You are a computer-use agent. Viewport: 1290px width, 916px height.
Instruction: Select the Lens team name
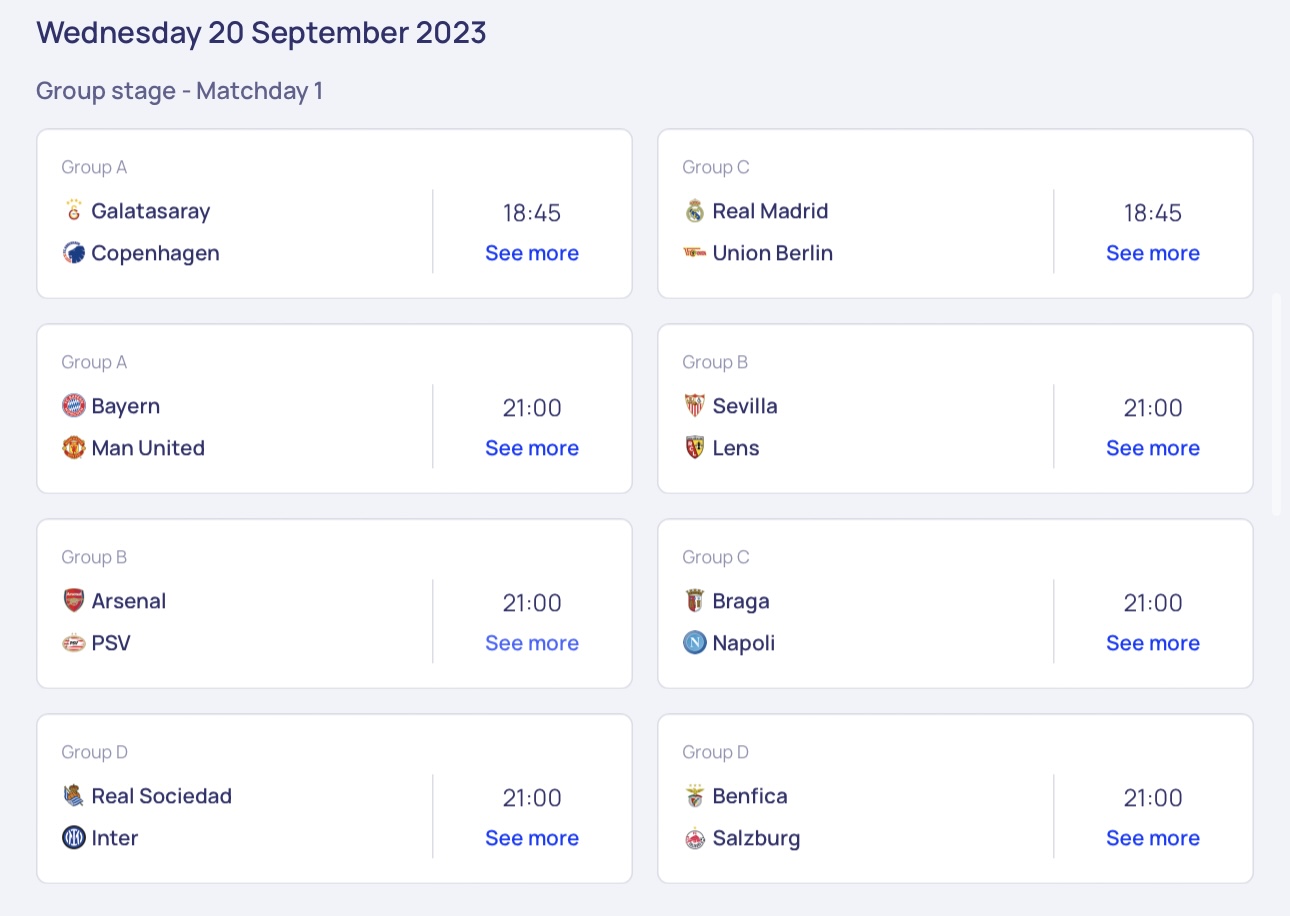(736, 448)
